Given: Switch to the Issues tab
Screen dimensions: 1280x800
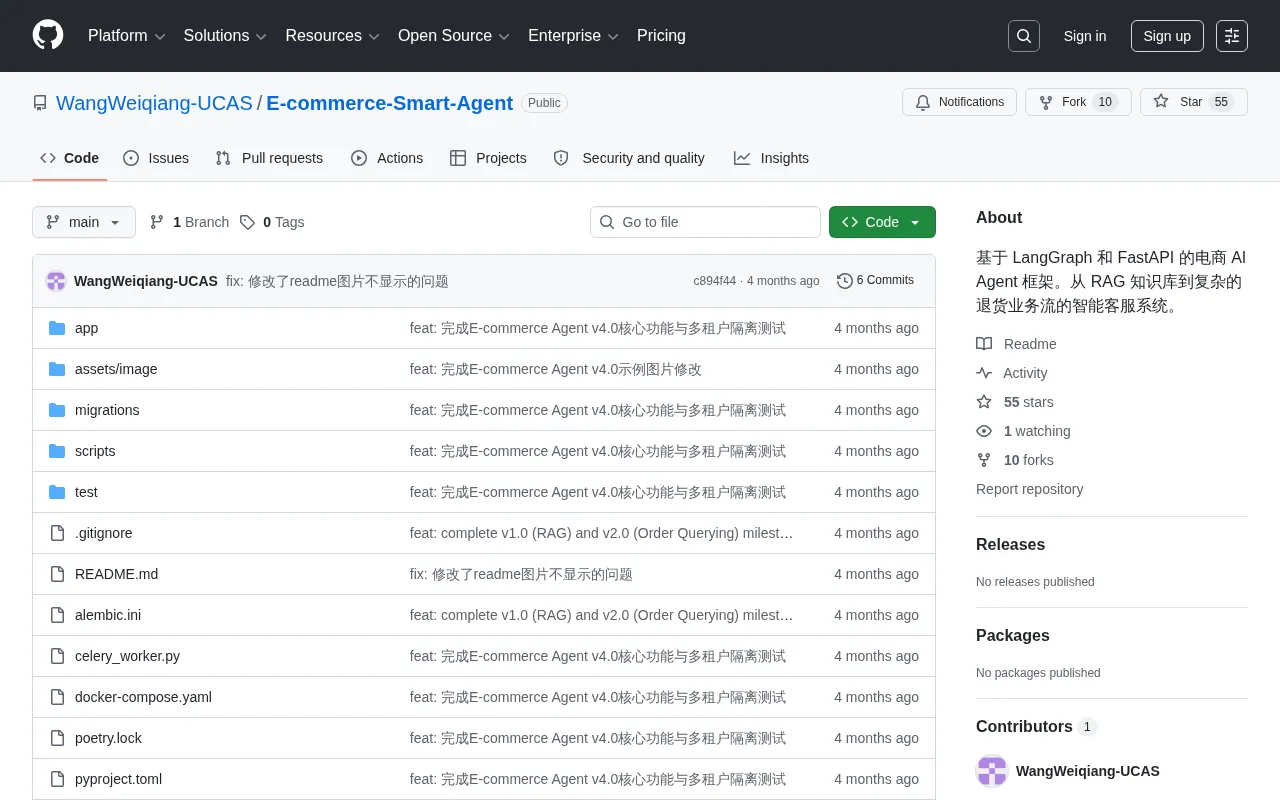Looking at the screenshot, I should [156, 158].
